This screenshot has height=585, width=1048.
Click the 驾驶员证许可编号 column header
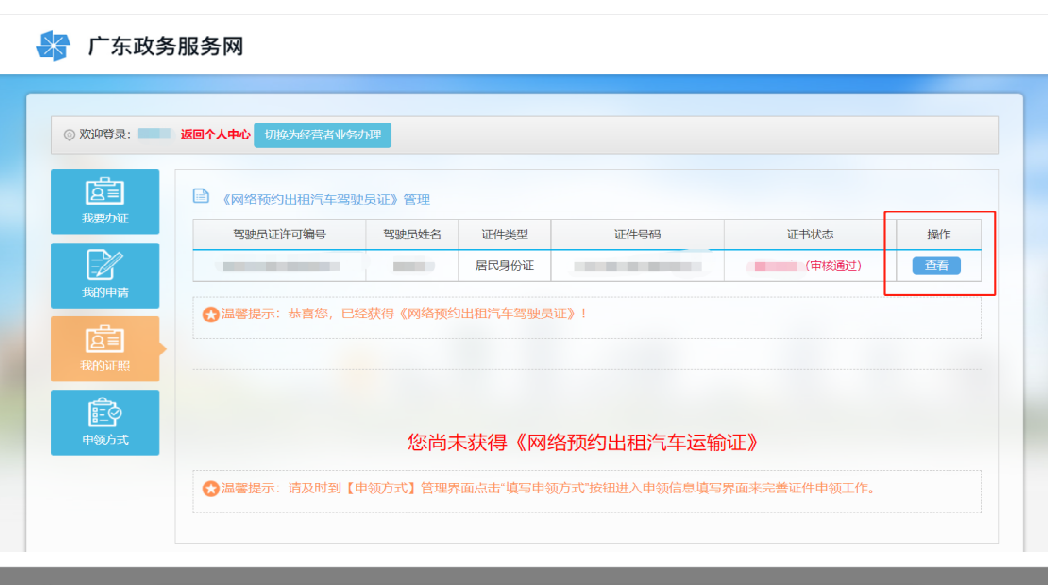pyautogui.click(x=279, y=235)
